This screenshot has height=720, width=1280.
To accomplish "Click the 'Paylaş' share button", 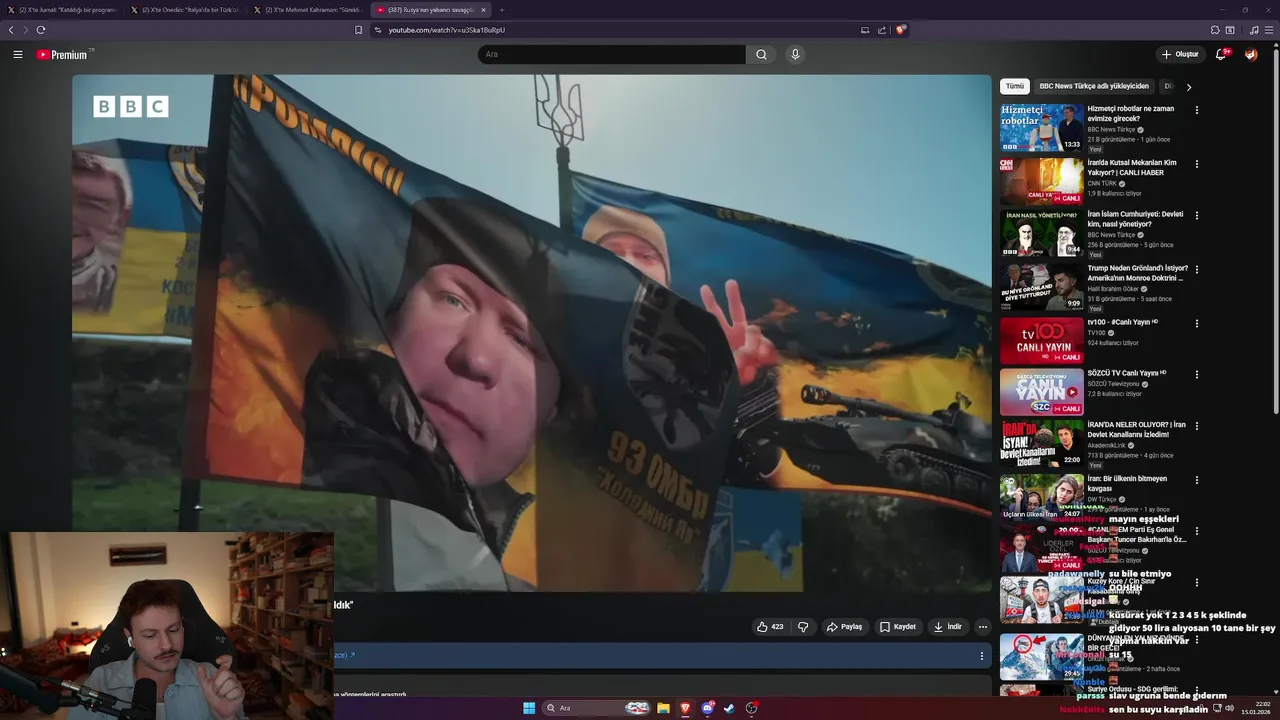I will pos(844,627).
